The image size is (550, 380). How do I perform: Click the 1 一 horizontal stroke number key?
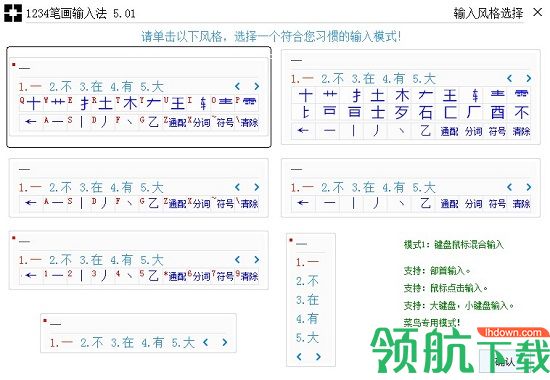pos(55,275)
